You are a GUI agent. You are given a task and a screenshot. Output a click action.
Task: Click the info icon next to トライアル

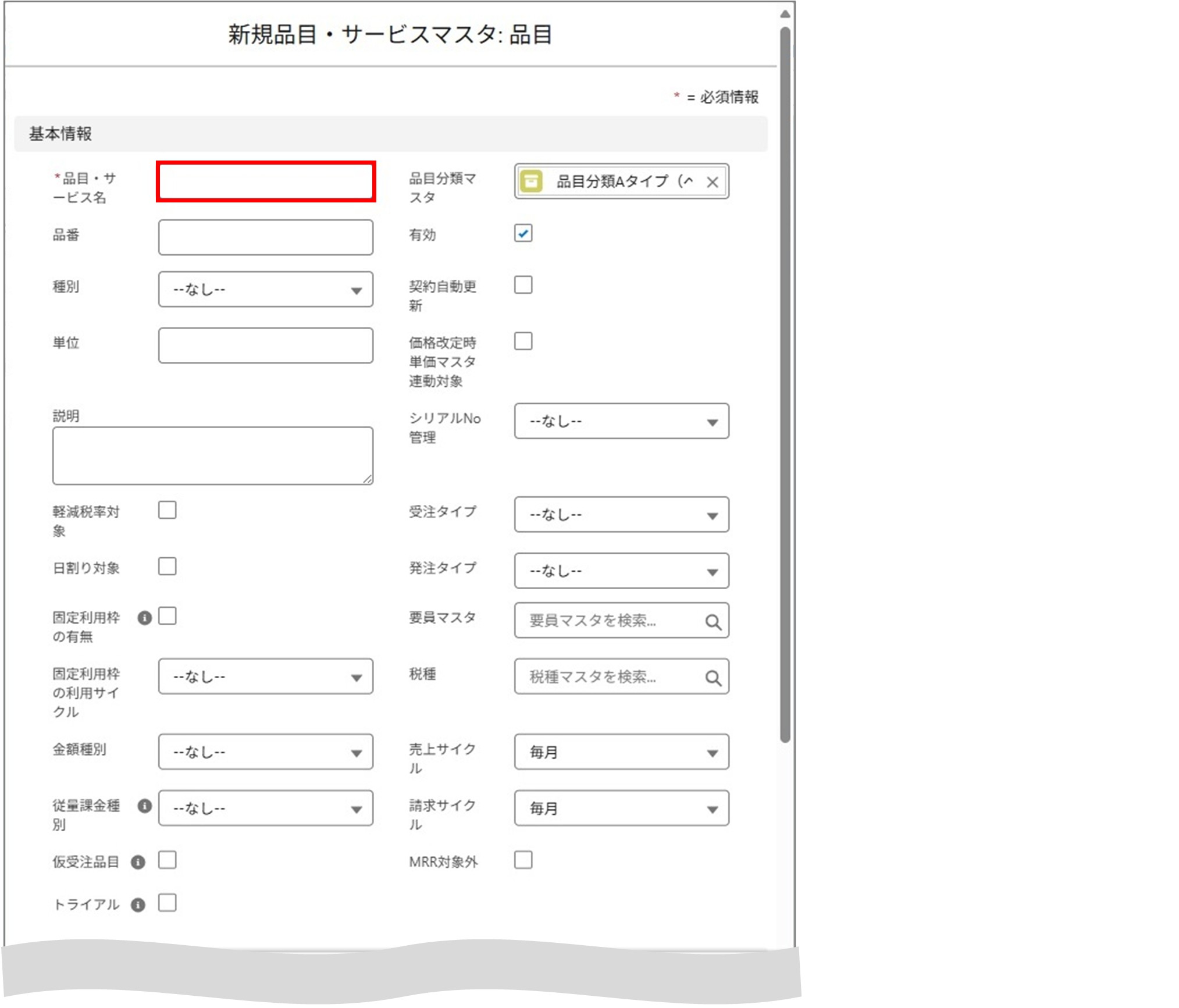pyautogui.click(x=138, y=904)
